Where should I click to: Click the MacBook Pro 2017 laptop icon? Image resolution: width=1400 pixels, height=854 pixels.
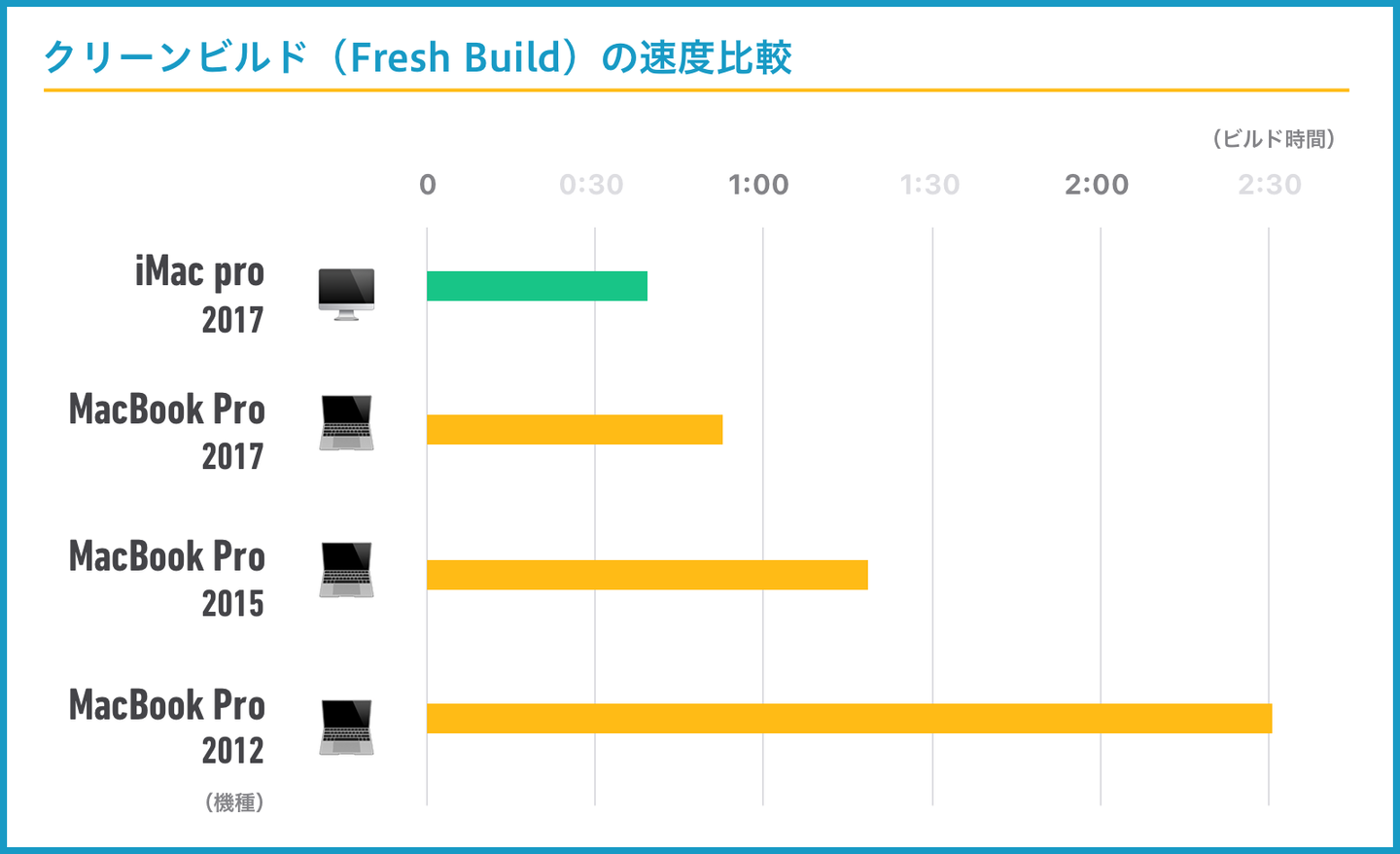click(347, 423)
